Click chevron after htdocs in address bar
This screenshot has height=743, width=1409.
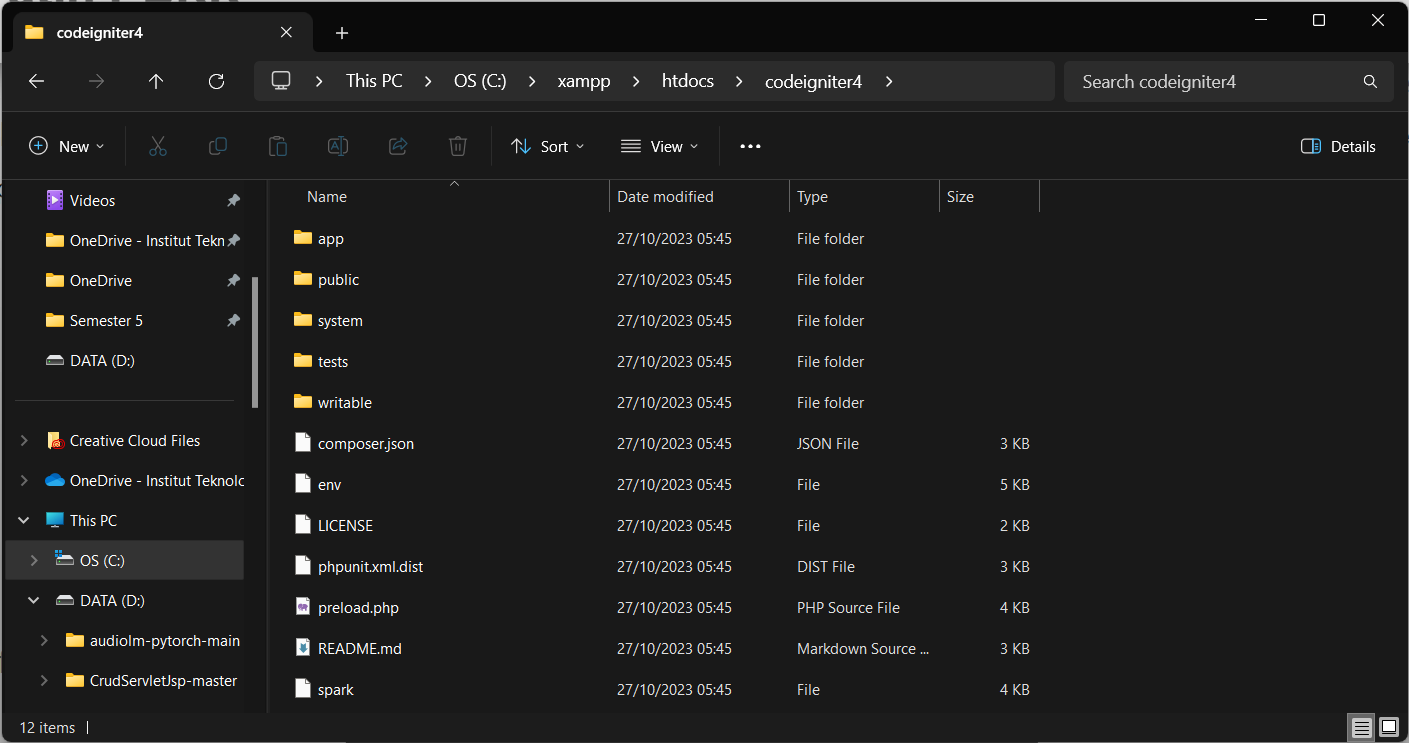pos(739,81)
